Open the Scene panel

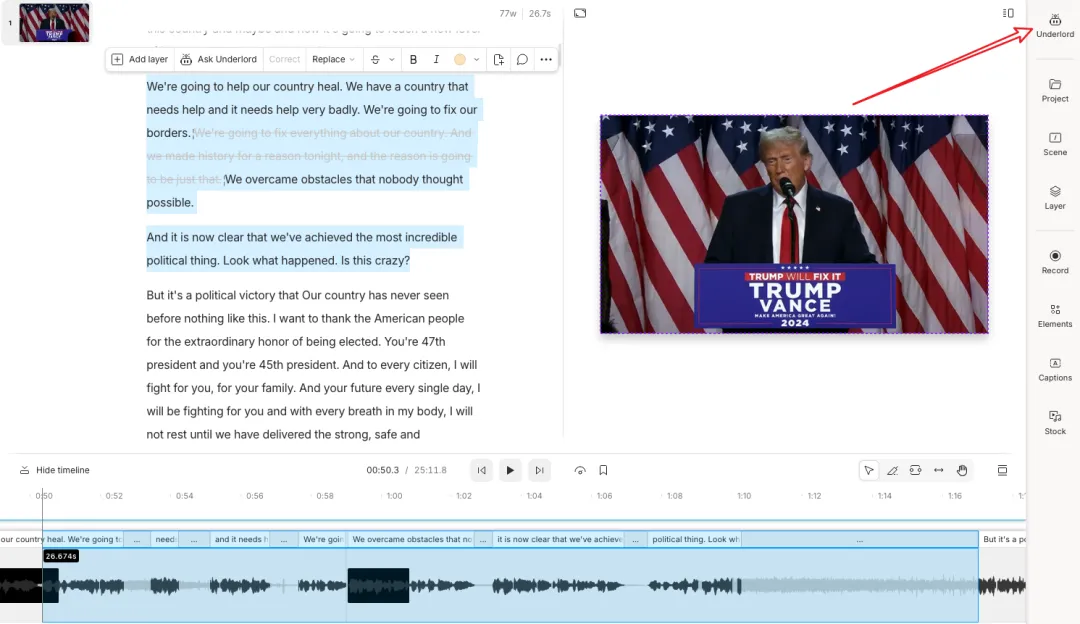[x=1055, y=144]
